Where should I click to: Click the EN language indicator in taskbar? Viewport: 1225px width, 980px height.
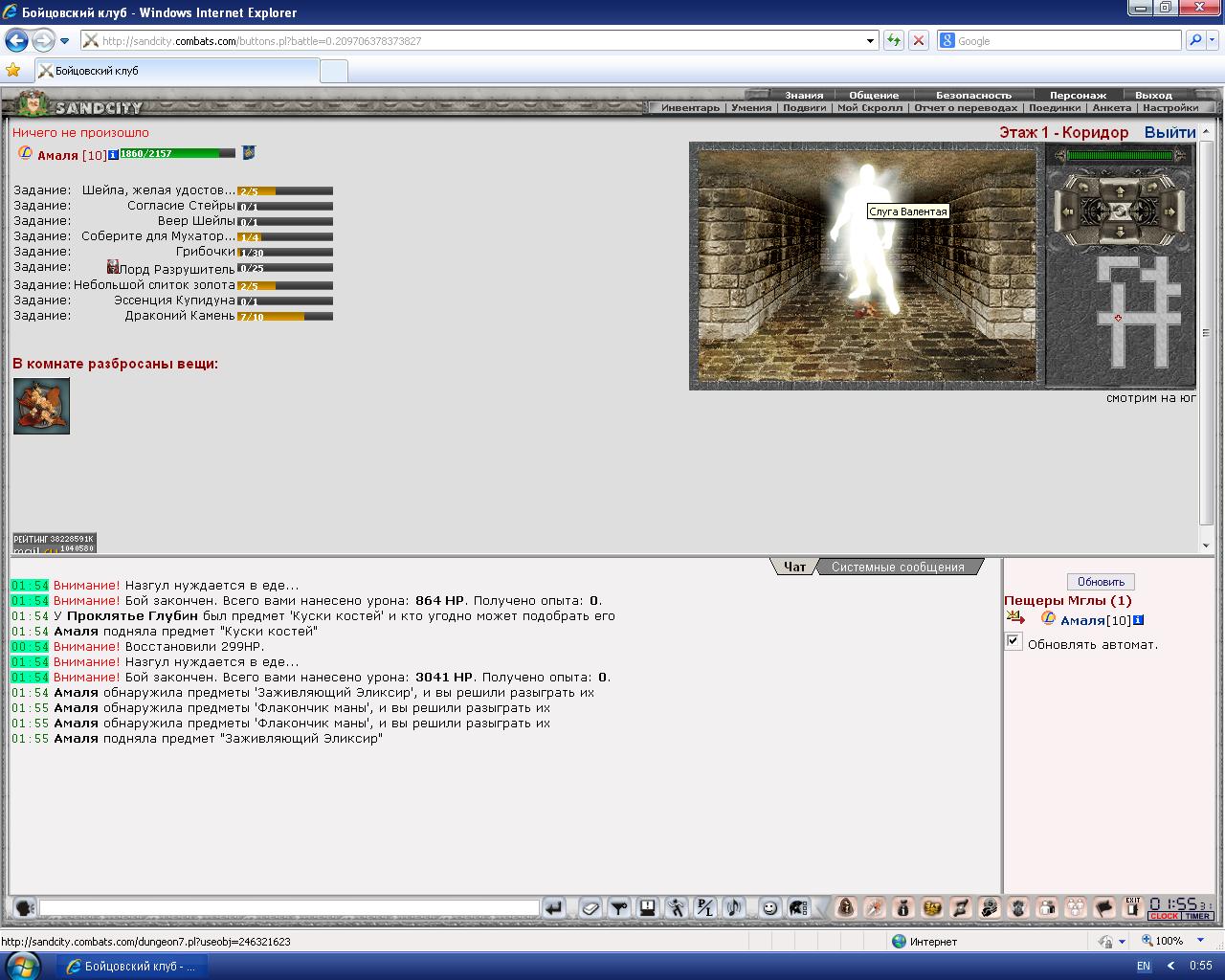(1143, 966)
